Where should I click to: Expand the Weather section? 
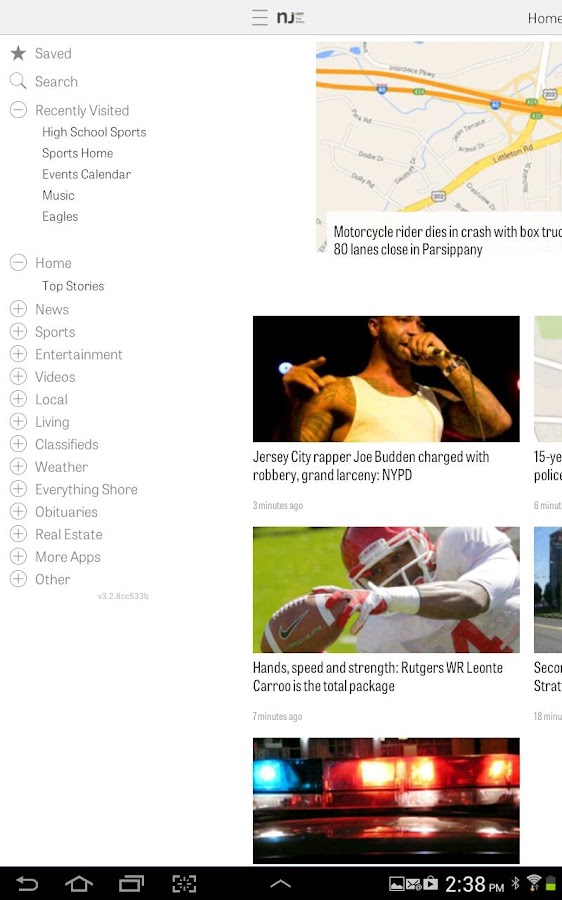click(18, 466)
